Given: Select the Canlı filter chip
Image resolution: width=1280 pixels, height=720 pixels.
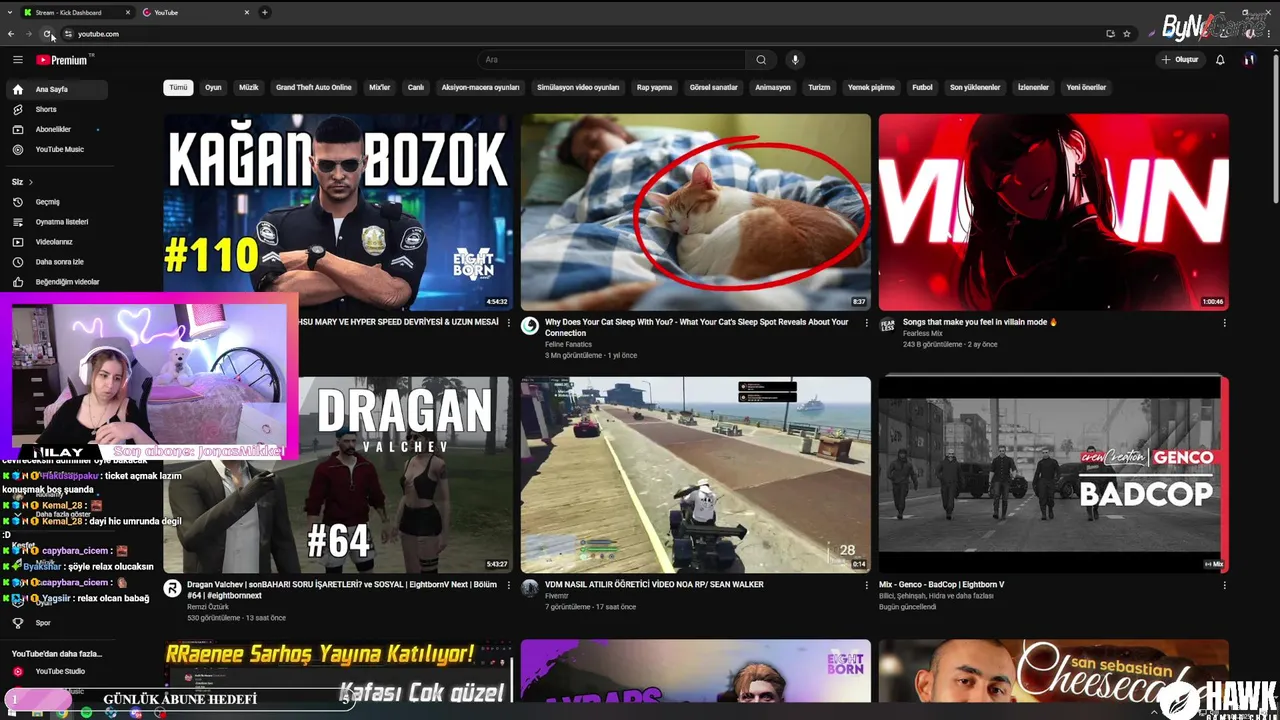Looking at the screenshot, I should tap(416, 87).
